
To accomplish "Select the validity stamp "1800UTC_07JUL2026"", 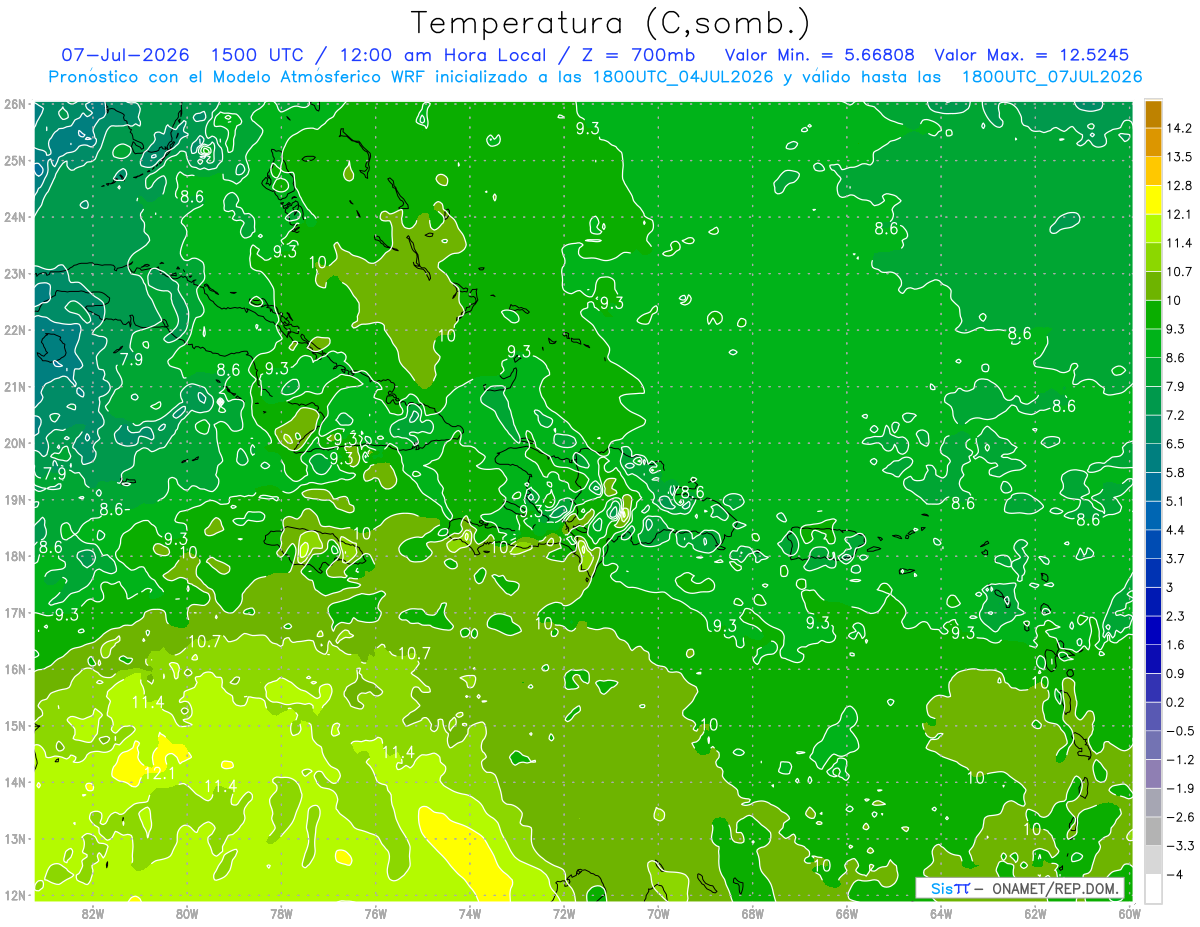I will click(x=1051, y=76).
